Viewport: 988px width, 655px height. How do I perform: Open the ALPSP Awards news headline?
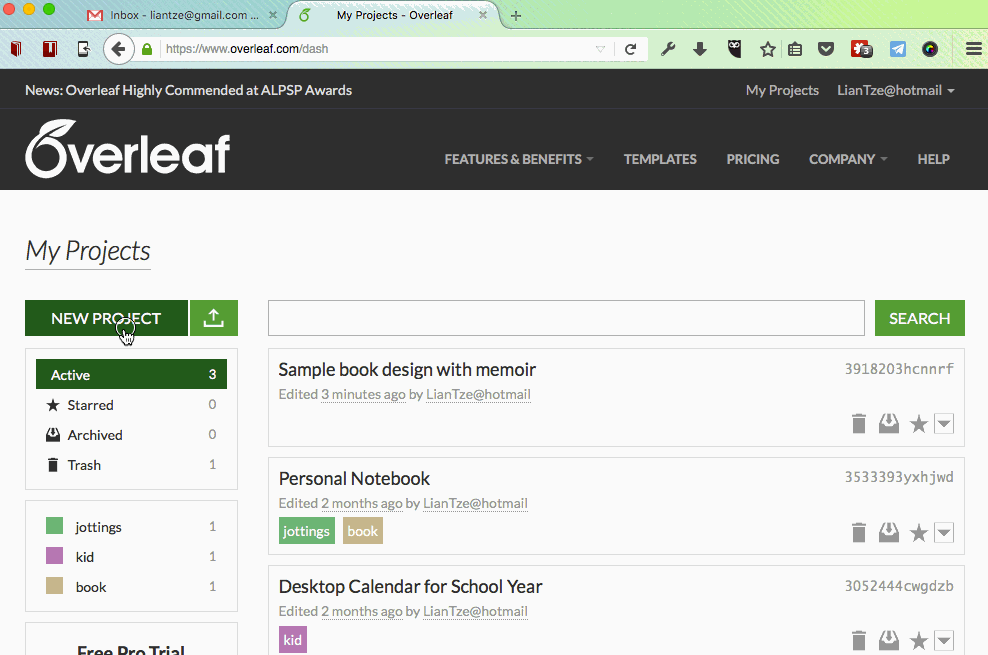[188, 90]
